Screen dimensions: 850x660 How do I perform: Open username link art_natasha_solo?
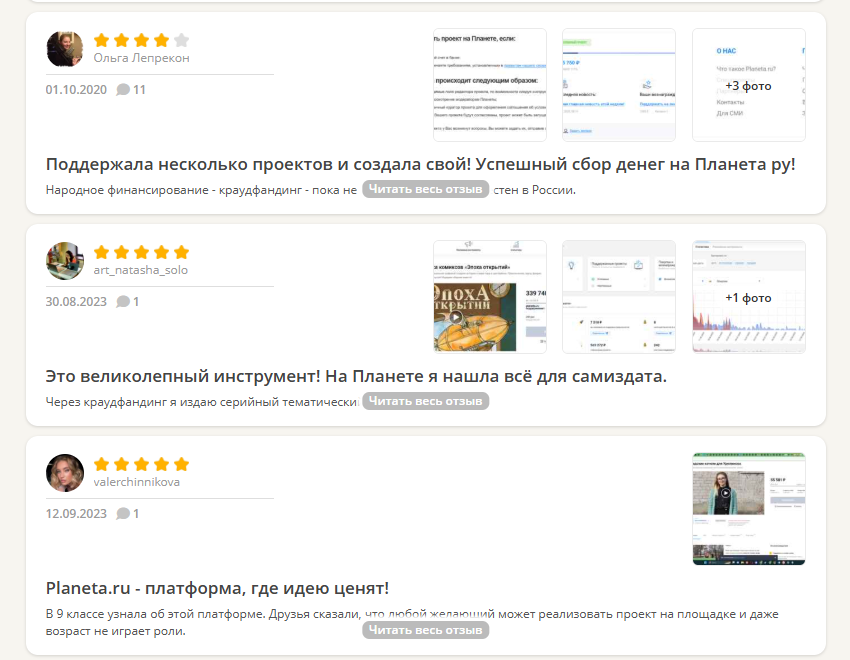[x=141, y=270]
